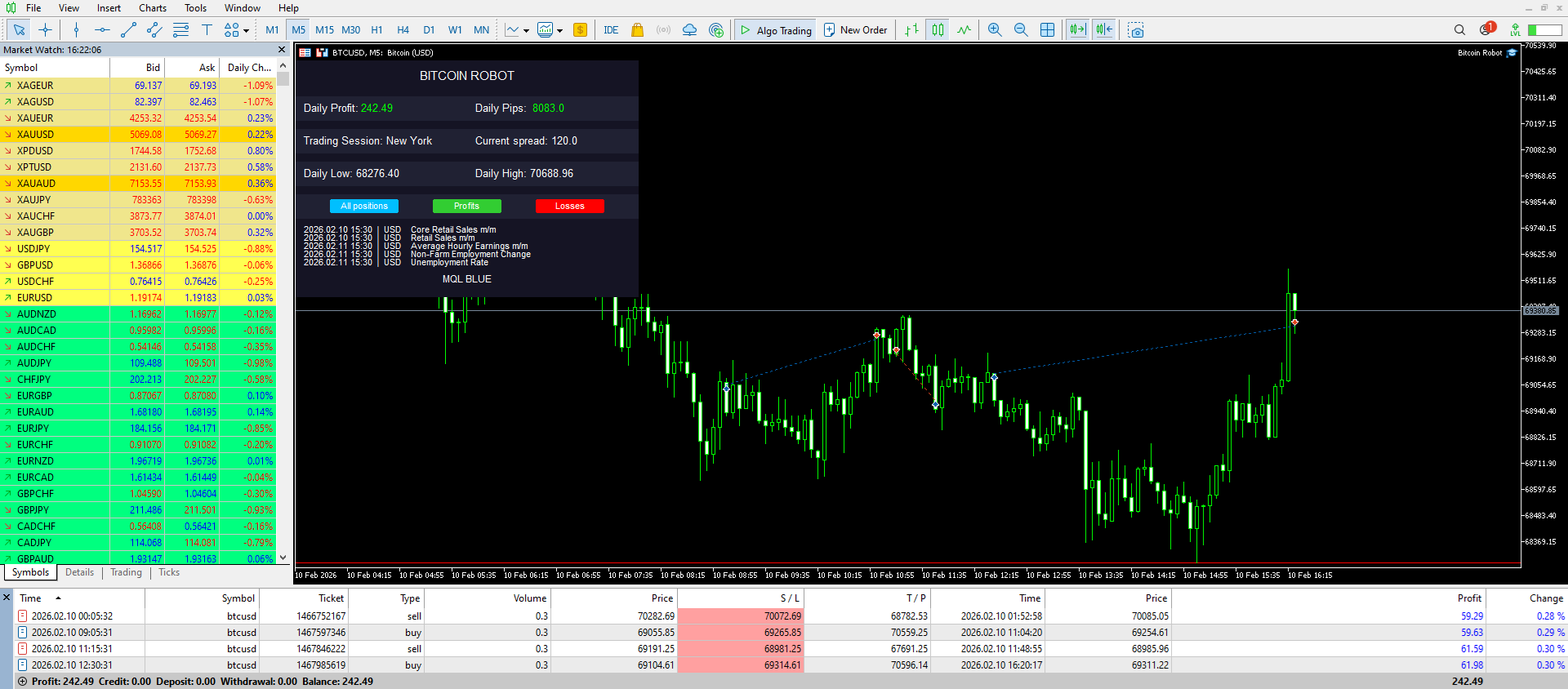Select the arrow cursor tool
This screenshot has width=1568, height=689.
coord(19,30)
